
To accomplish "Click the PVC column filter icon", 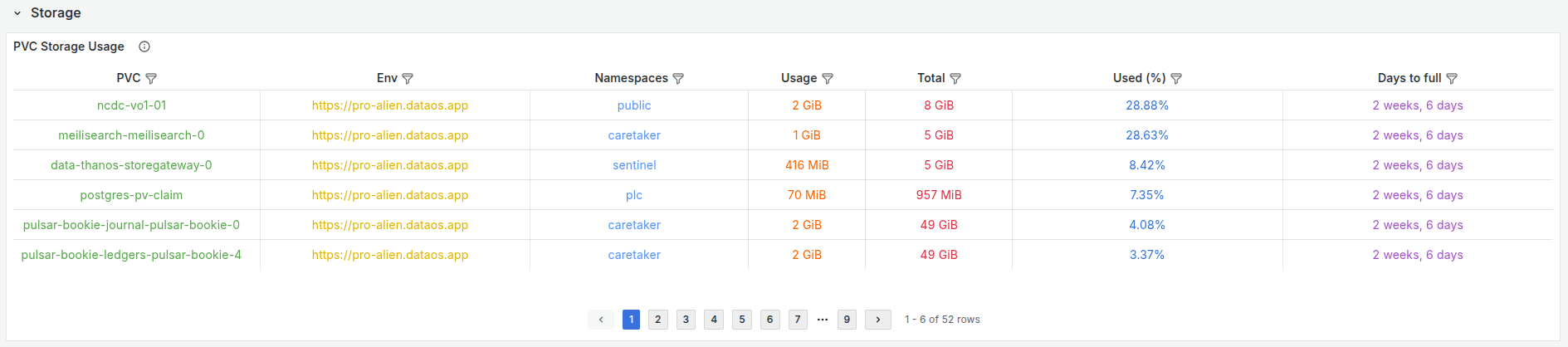I will 151,79.
